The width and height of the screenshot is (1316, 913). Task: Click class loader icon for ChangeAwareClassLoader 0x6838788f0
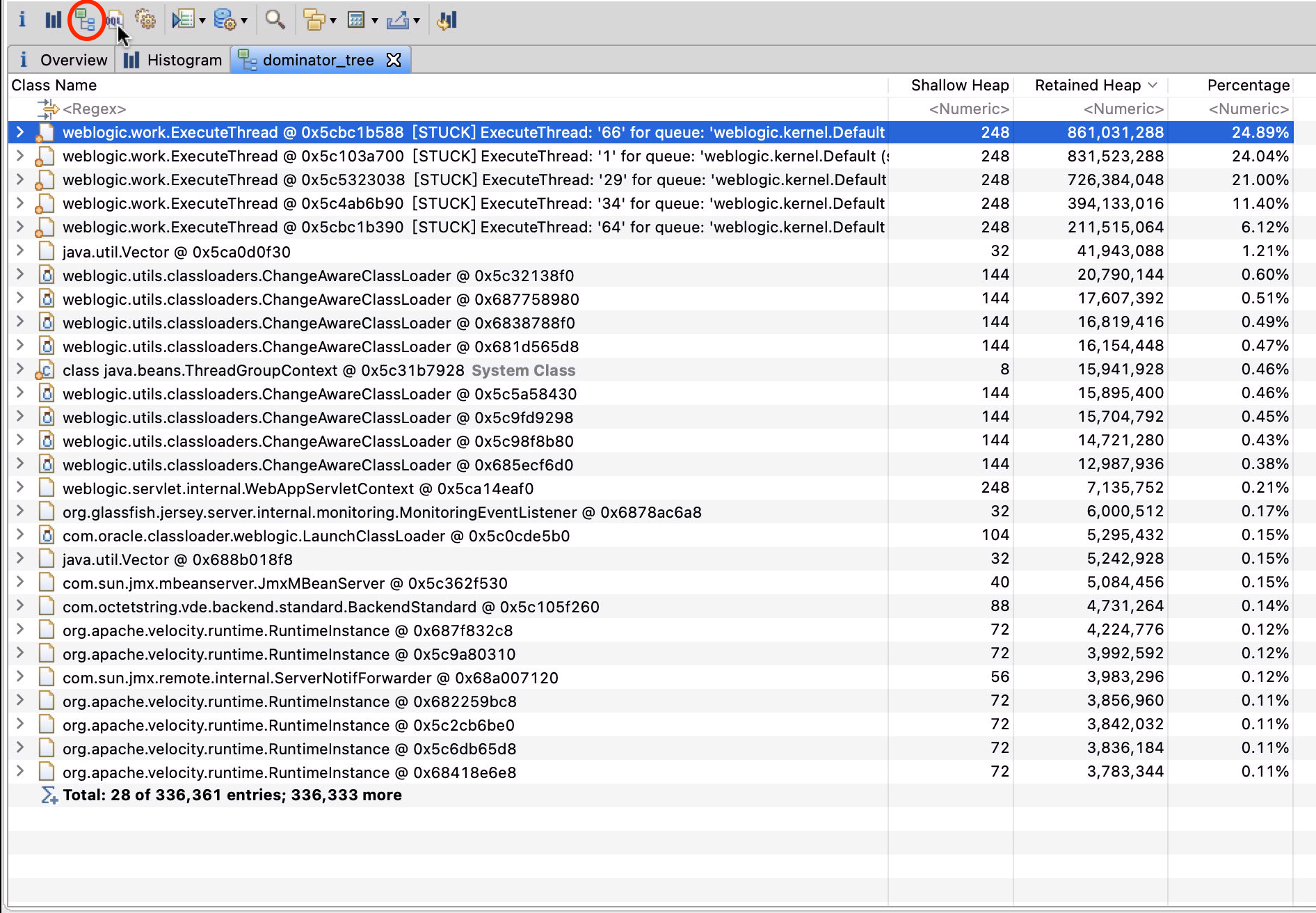pyautogui.click(x=47, y=323)
